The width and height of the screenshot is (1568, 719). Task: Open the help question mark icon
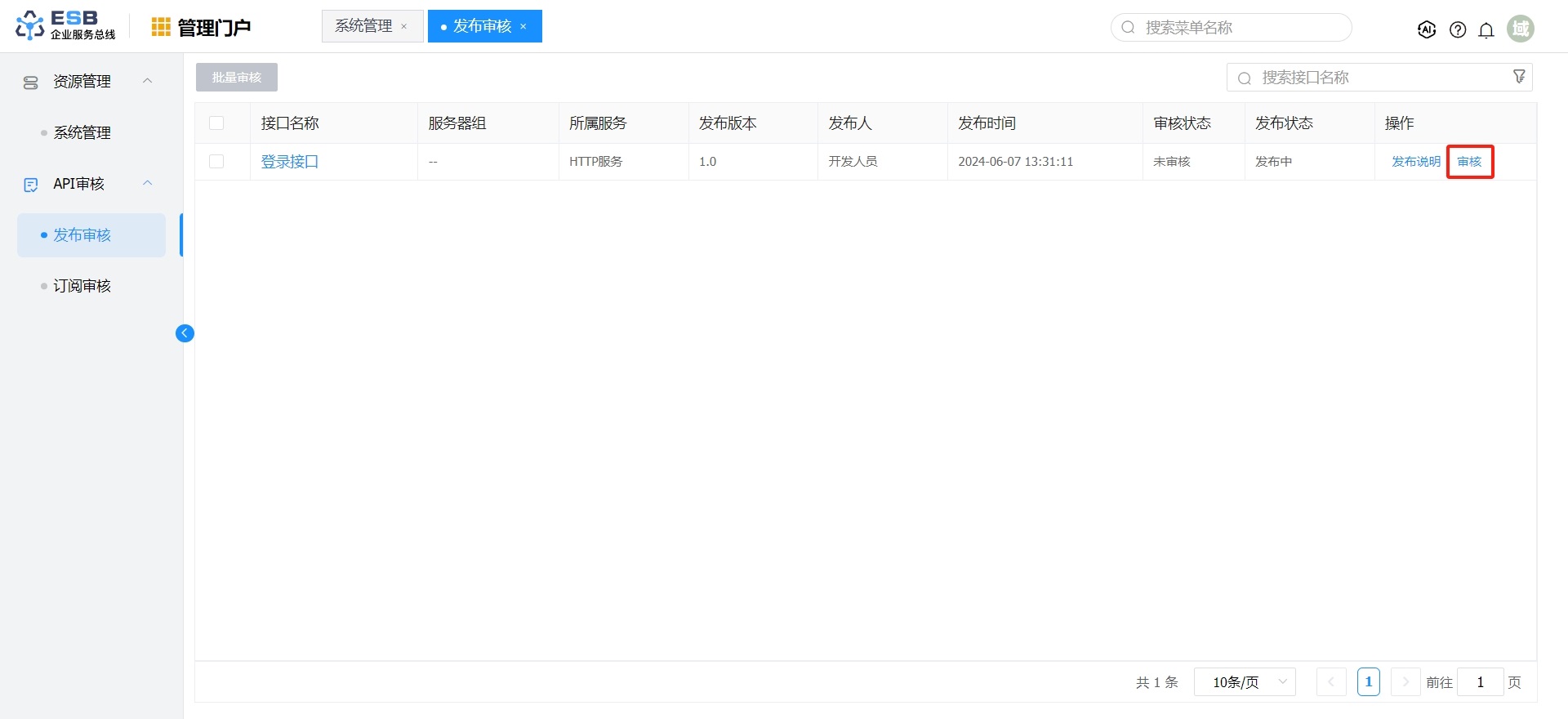pos(1457,29)
